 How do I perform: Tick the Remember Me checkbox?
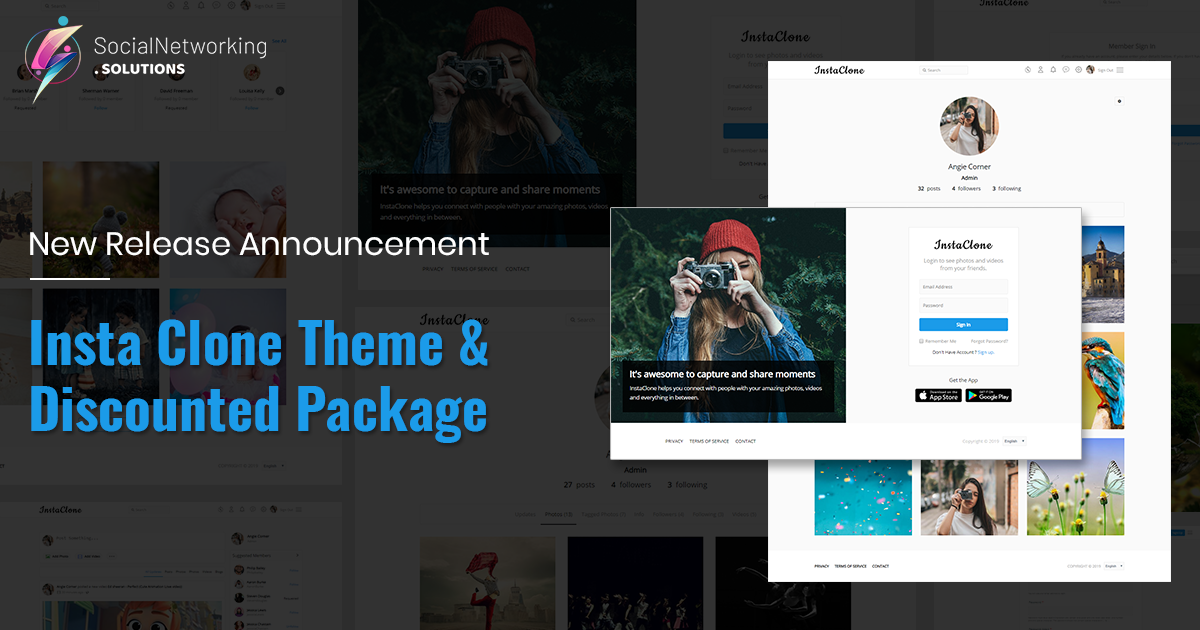click(921, 341)
